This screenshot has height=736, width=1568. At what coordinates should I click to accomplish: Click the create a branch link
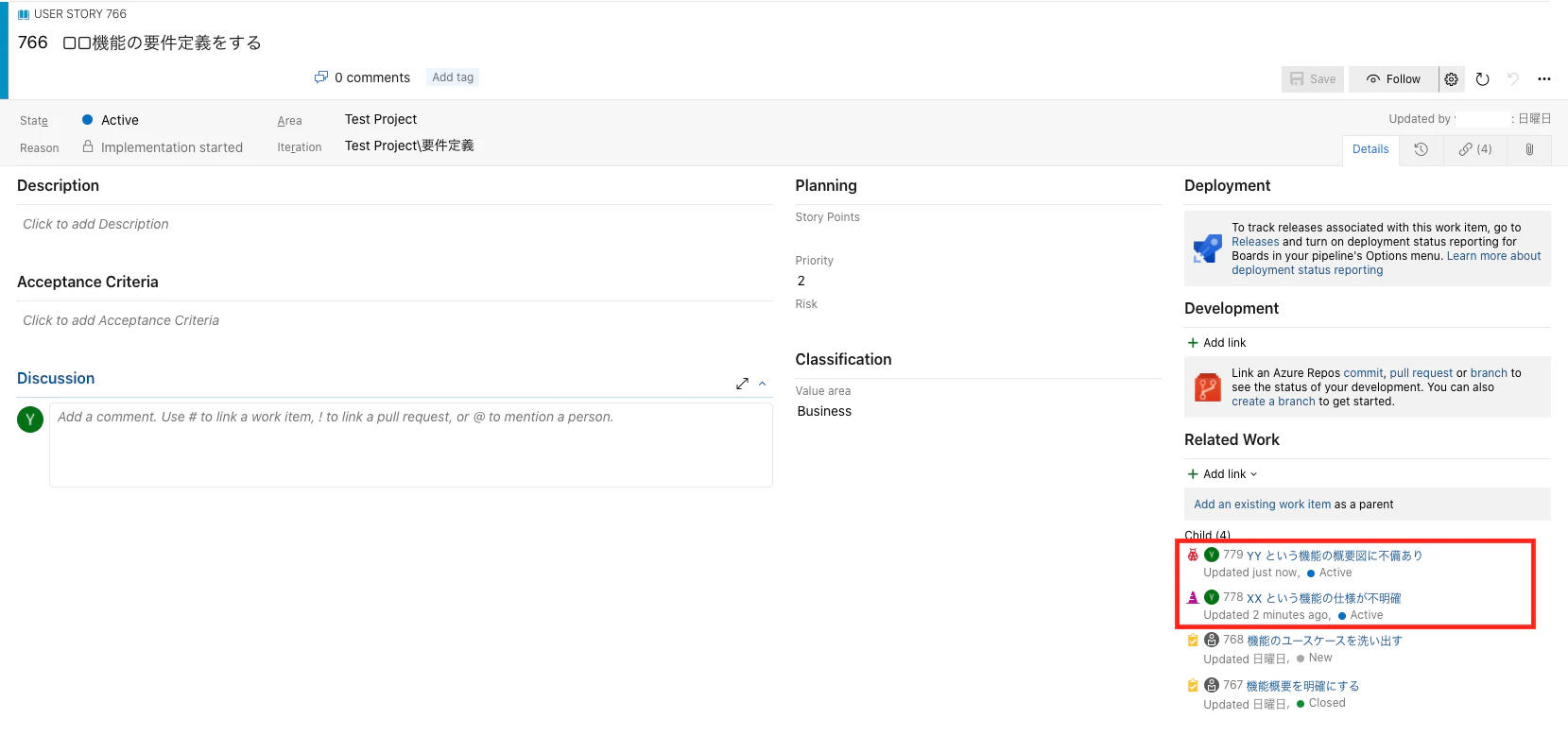(1273, 402)
